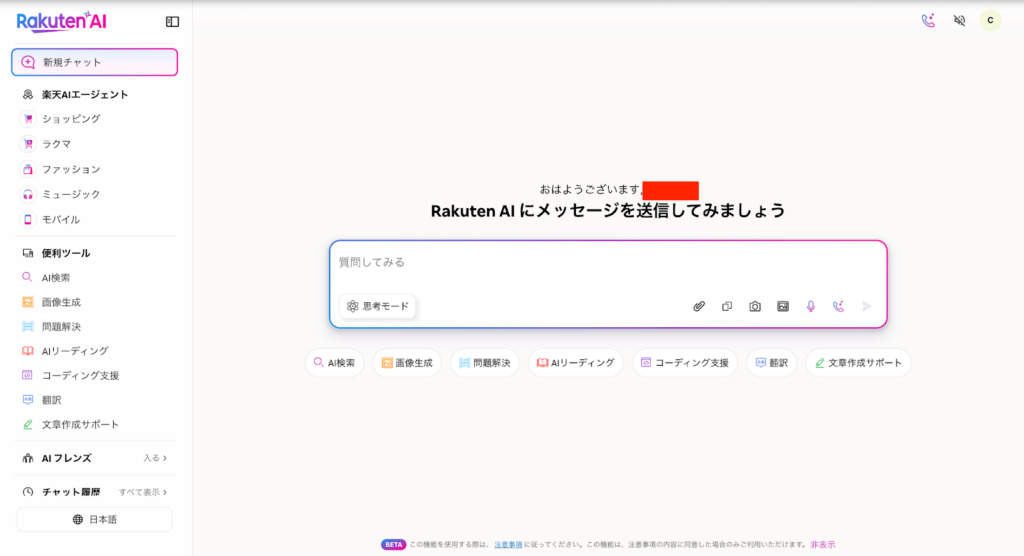Click the AIリーディング chip below input
1024x556 pixels.
pyautogui.click(x=575, y=363)
